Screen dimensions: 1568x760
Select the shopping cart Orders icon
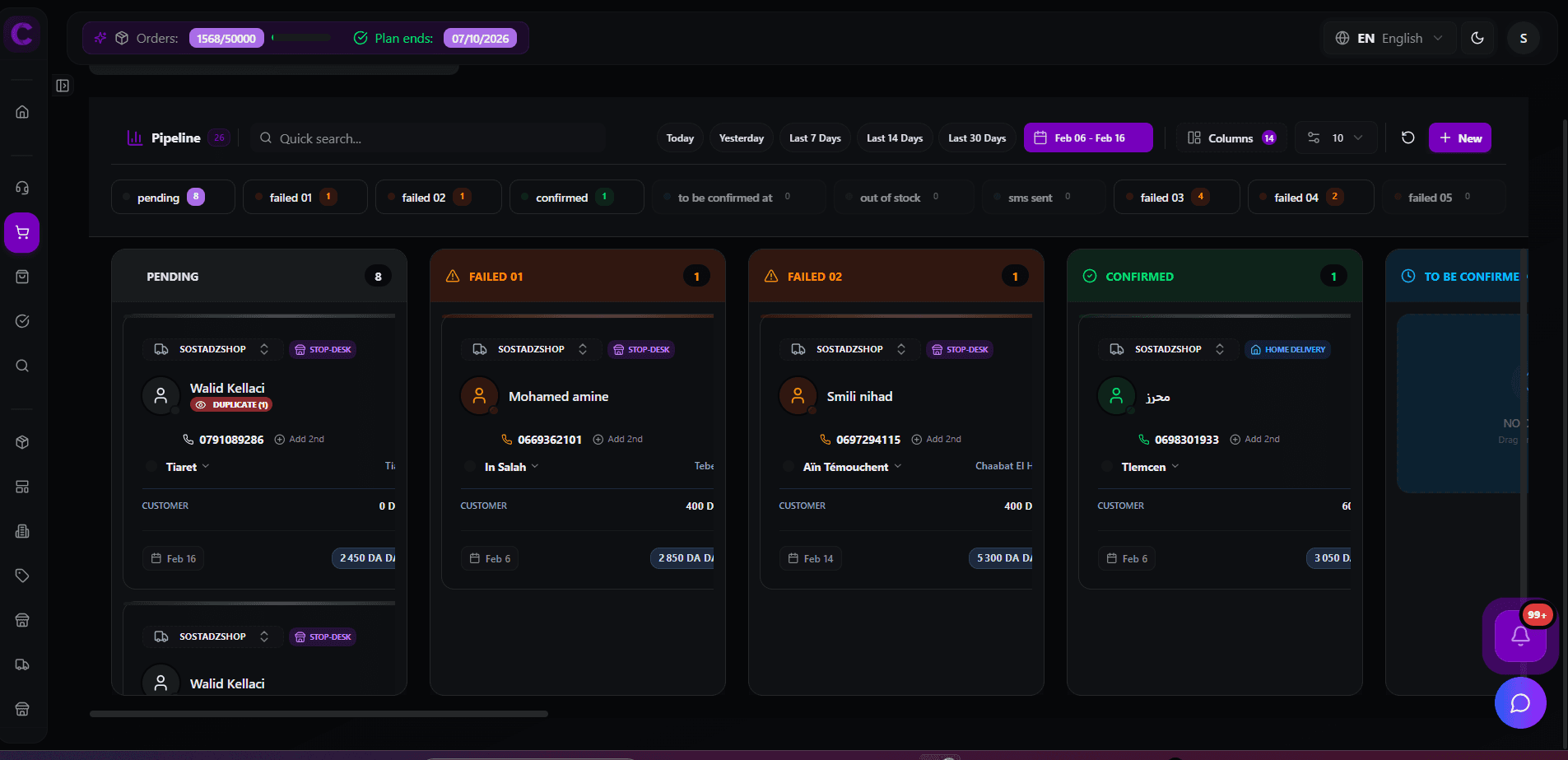point(22,233)
